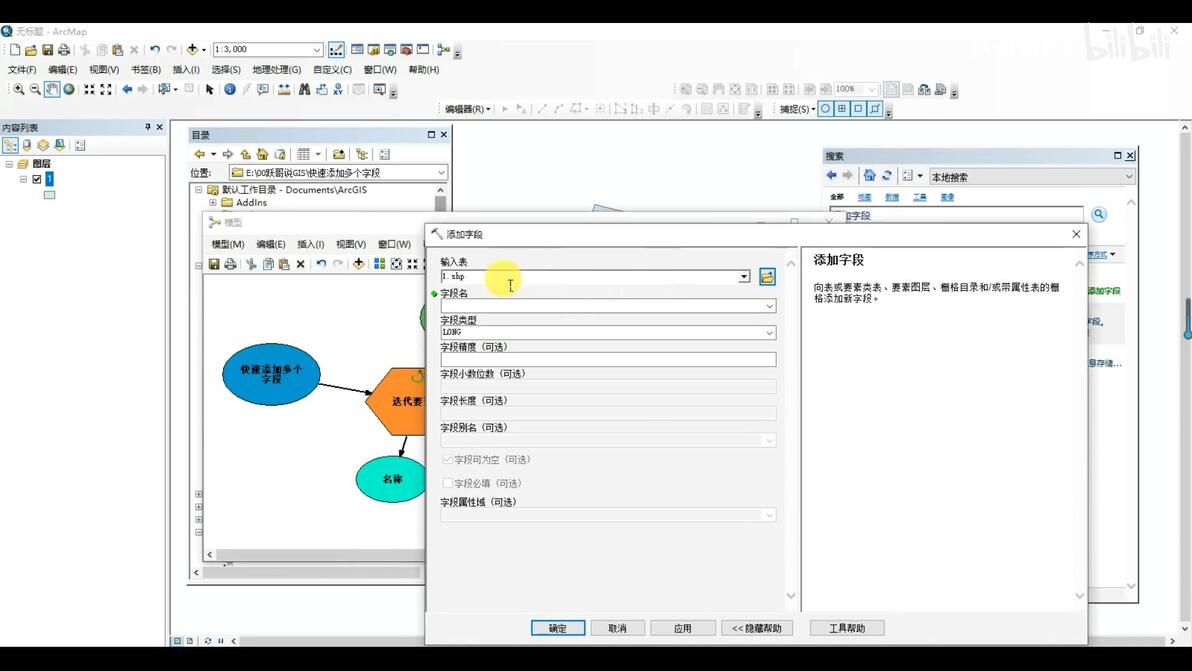Viewport: 1192px width, 671px height.
Task: Toggle visibility of layer 1
Action: [36, 179]
